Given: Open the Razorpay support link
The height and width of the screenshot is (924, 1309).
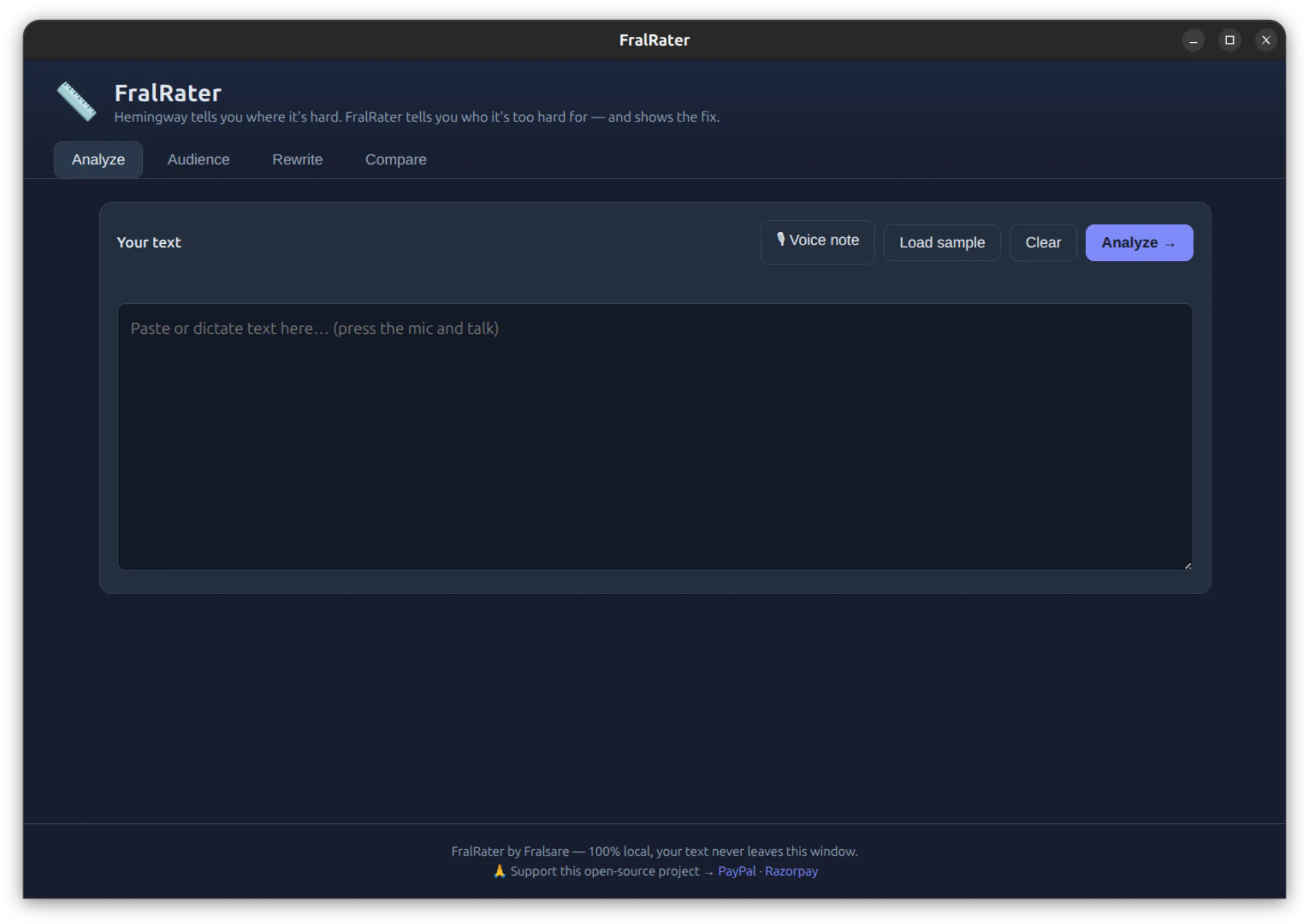Looking at the screenshot, I should point(791,871).
